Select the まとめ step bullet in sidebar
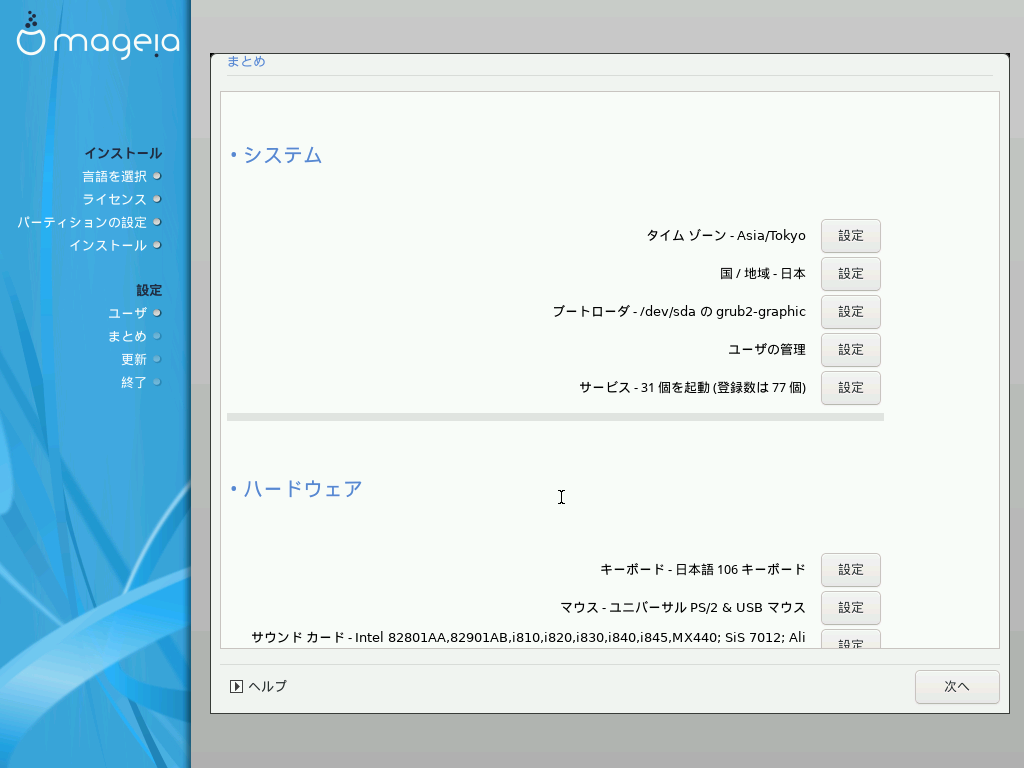The width and height of the screenshot is (1024, 768). pyautogui.click(x=157, y=336)
